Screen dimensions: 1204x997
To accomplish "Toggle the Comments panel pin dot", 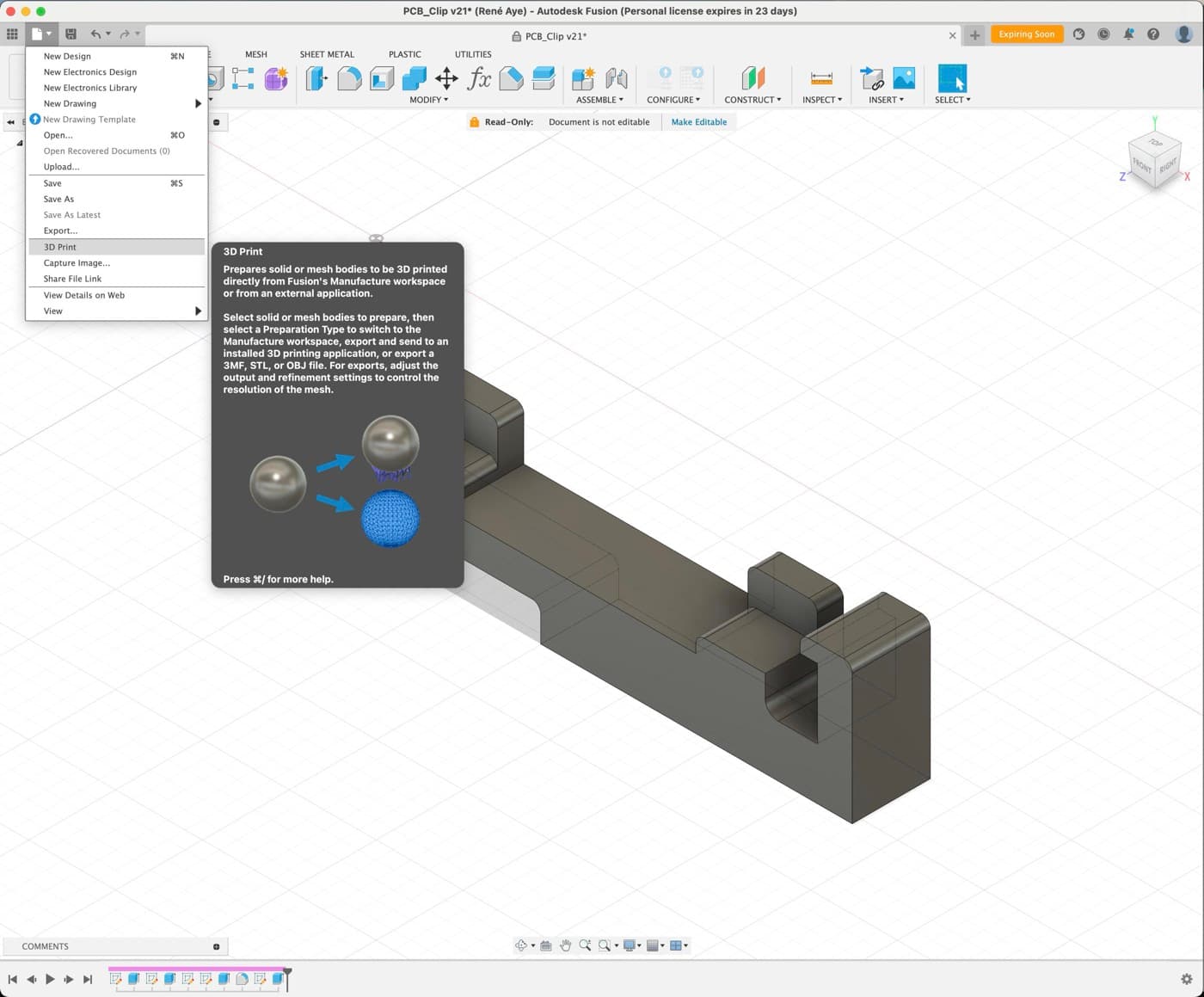I will coord(216,946).
